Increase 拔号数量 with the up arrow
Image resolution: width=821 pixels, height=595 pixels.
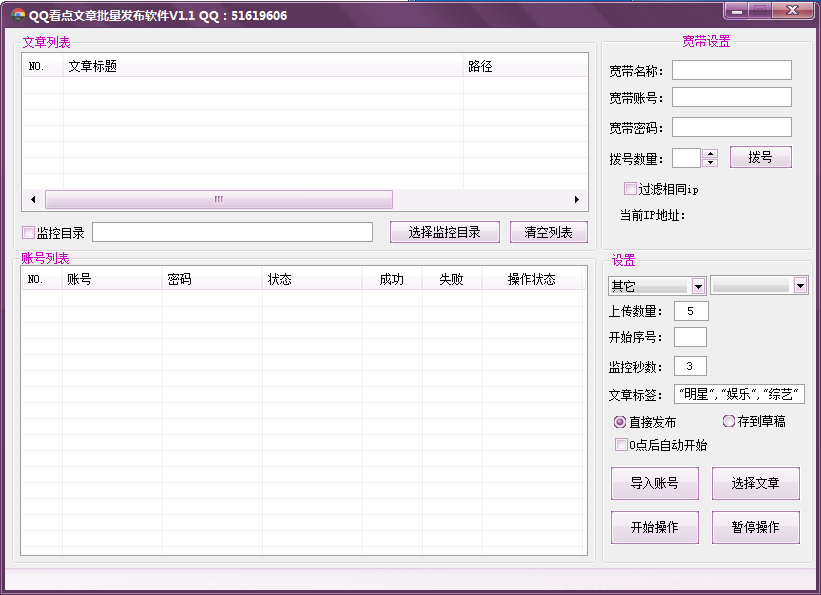[711, 153]
